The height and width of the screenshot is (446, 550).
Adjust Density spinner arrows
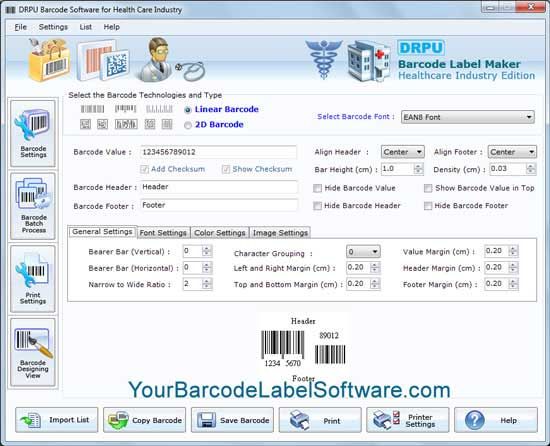pyautogui.click(x=530, y=169)
